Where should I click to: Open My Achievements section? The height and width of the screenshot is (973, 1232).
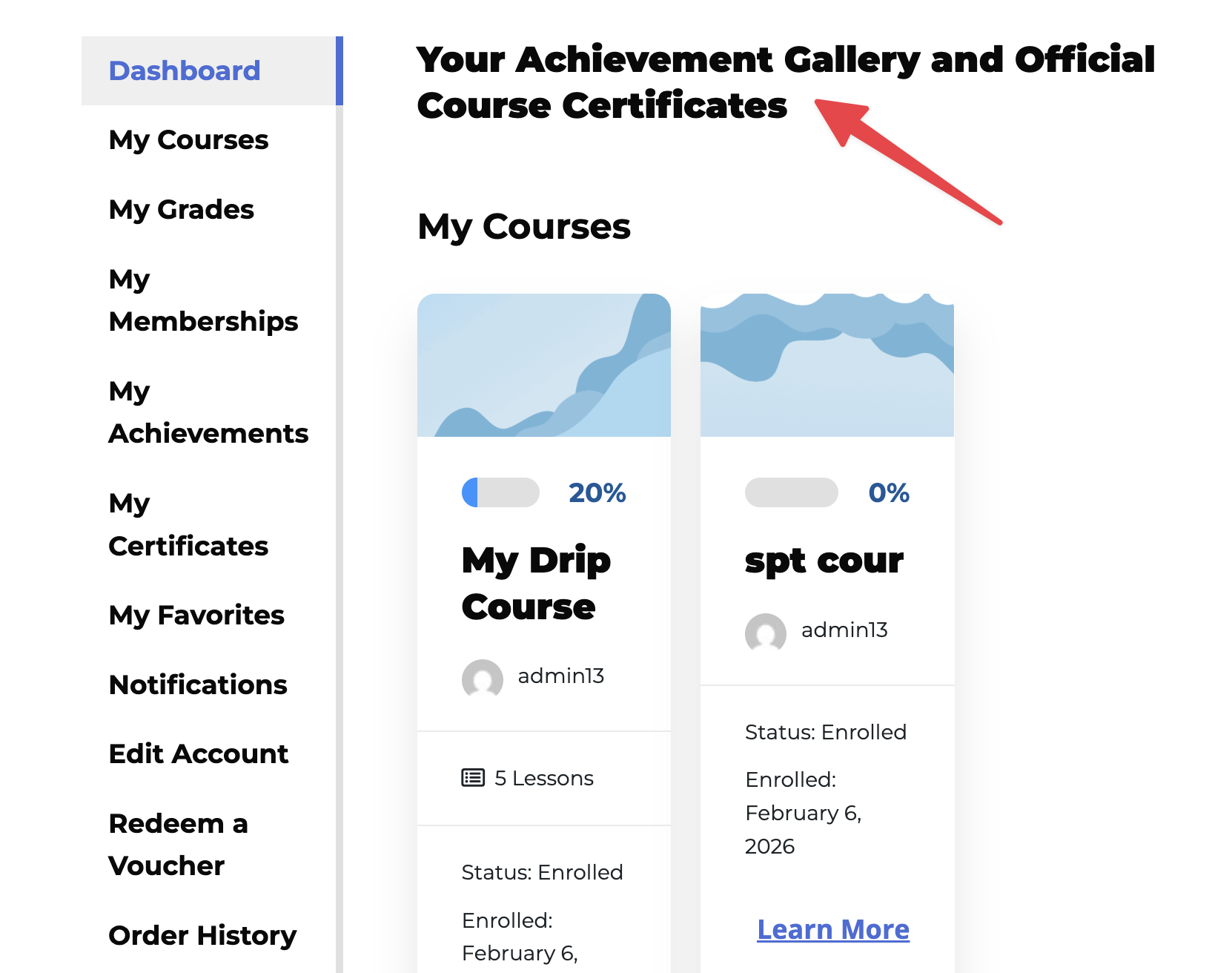click(x=208, y=412)
